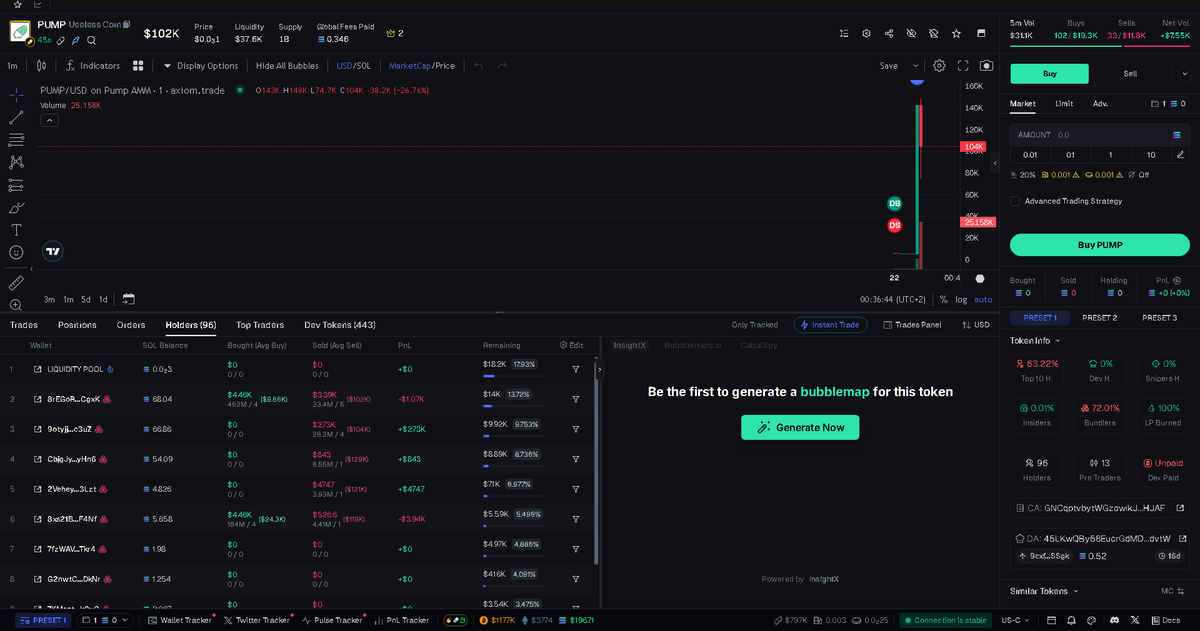Select the ruler measure tool
The height and width of the screenshot is (631, 1200).
(x=16, y=283)
